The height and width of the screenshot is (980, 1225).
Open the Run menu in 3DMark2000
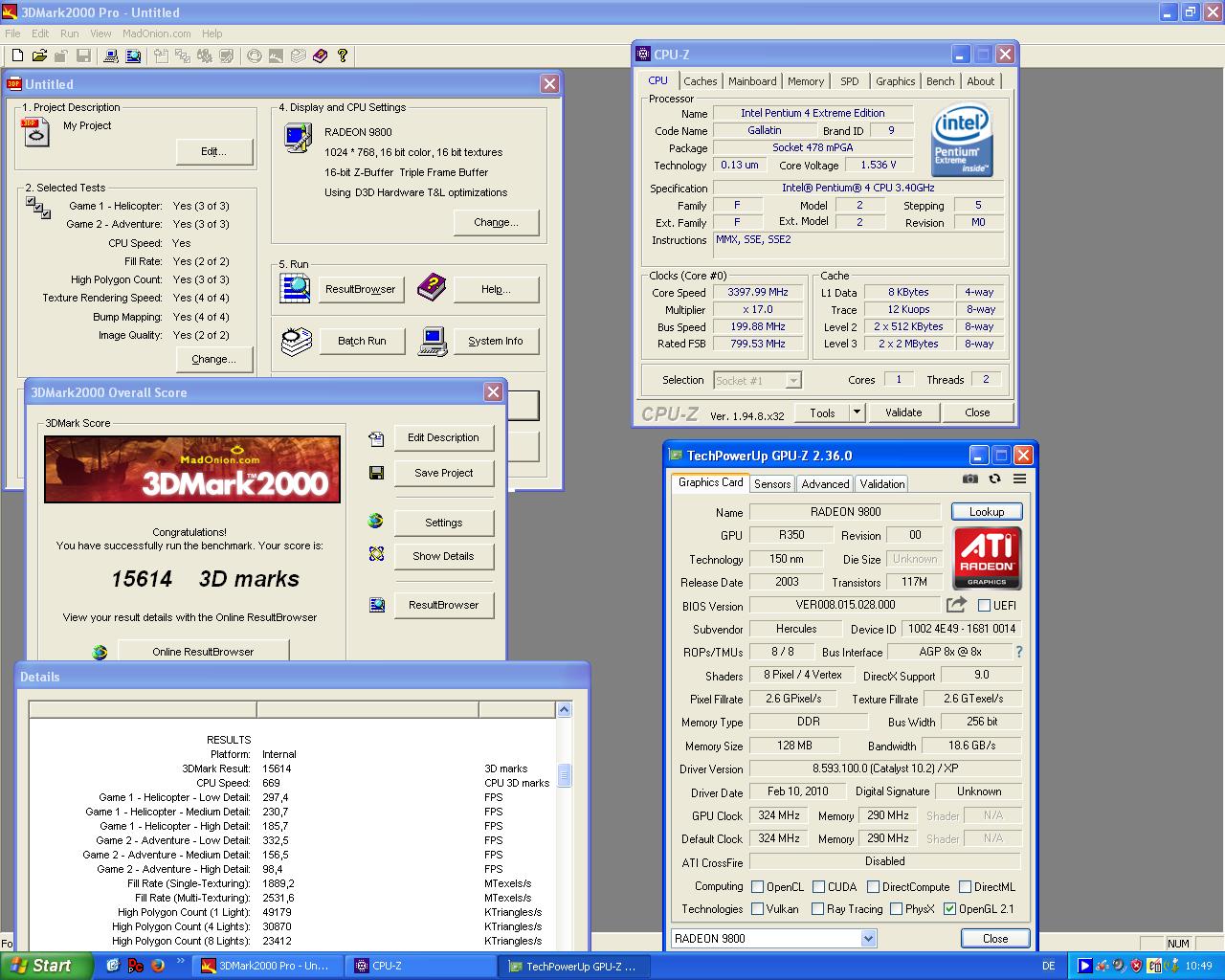pyautogui.click(x=70, y=33)
